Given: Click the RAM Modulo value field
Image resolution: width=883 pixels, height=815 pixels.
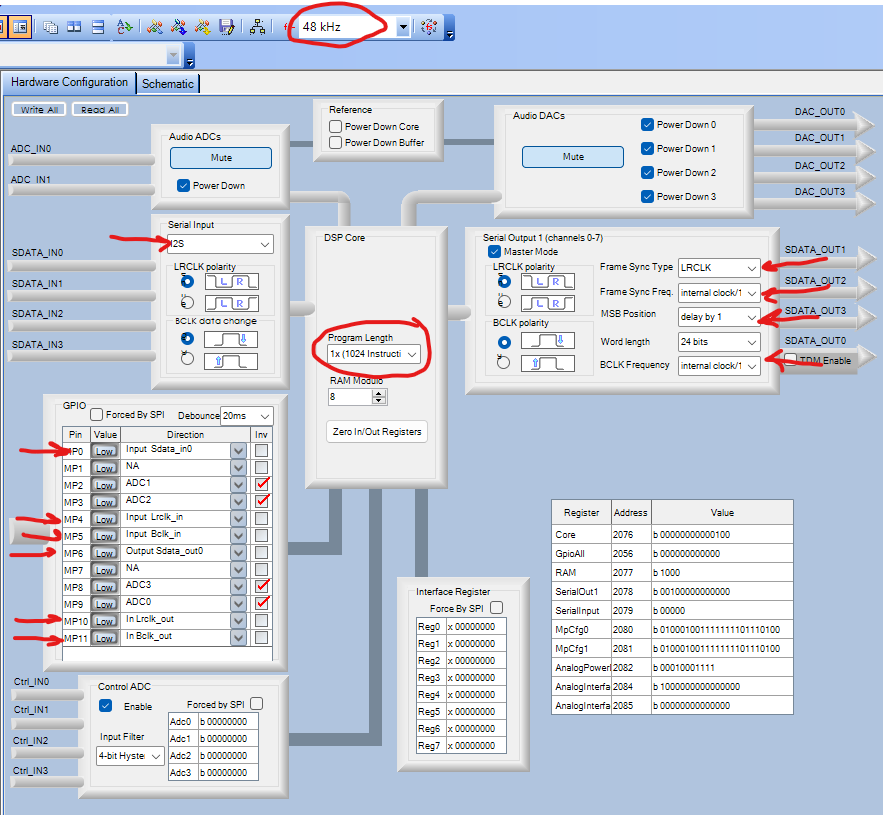Looking at the screenshot, I should pyautogui.click(x=350, y=397).
